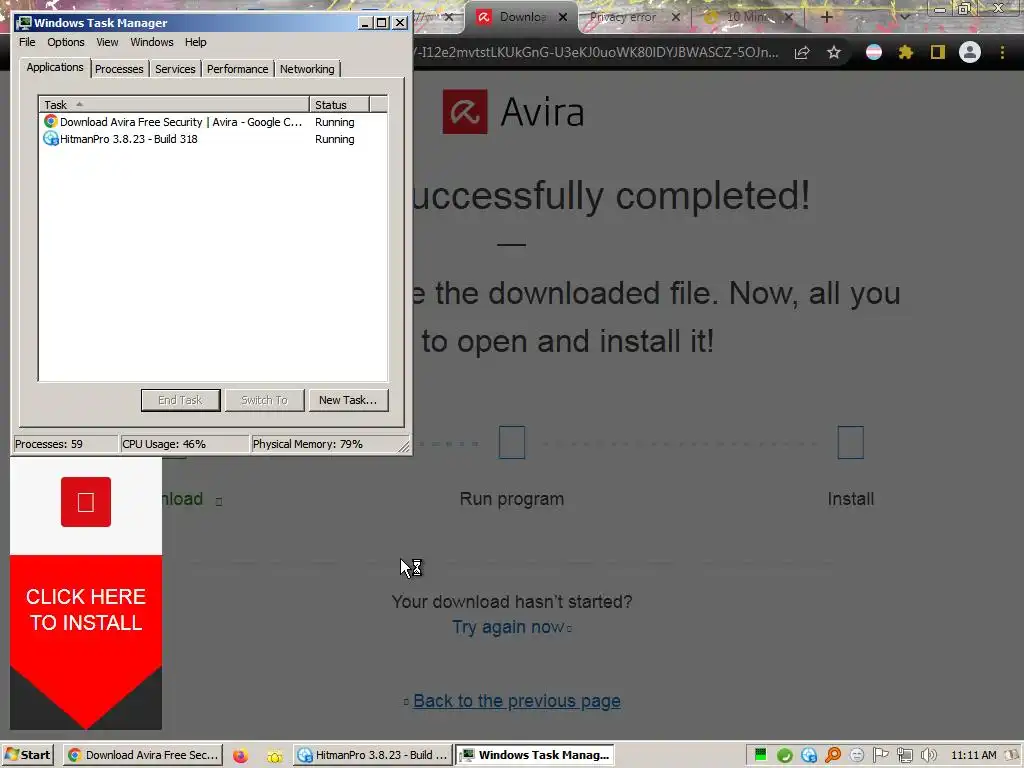This screenshot has height=768, width=1024.
Task: Click the orange magnifier tray icon
Action: tap(833, 756)
